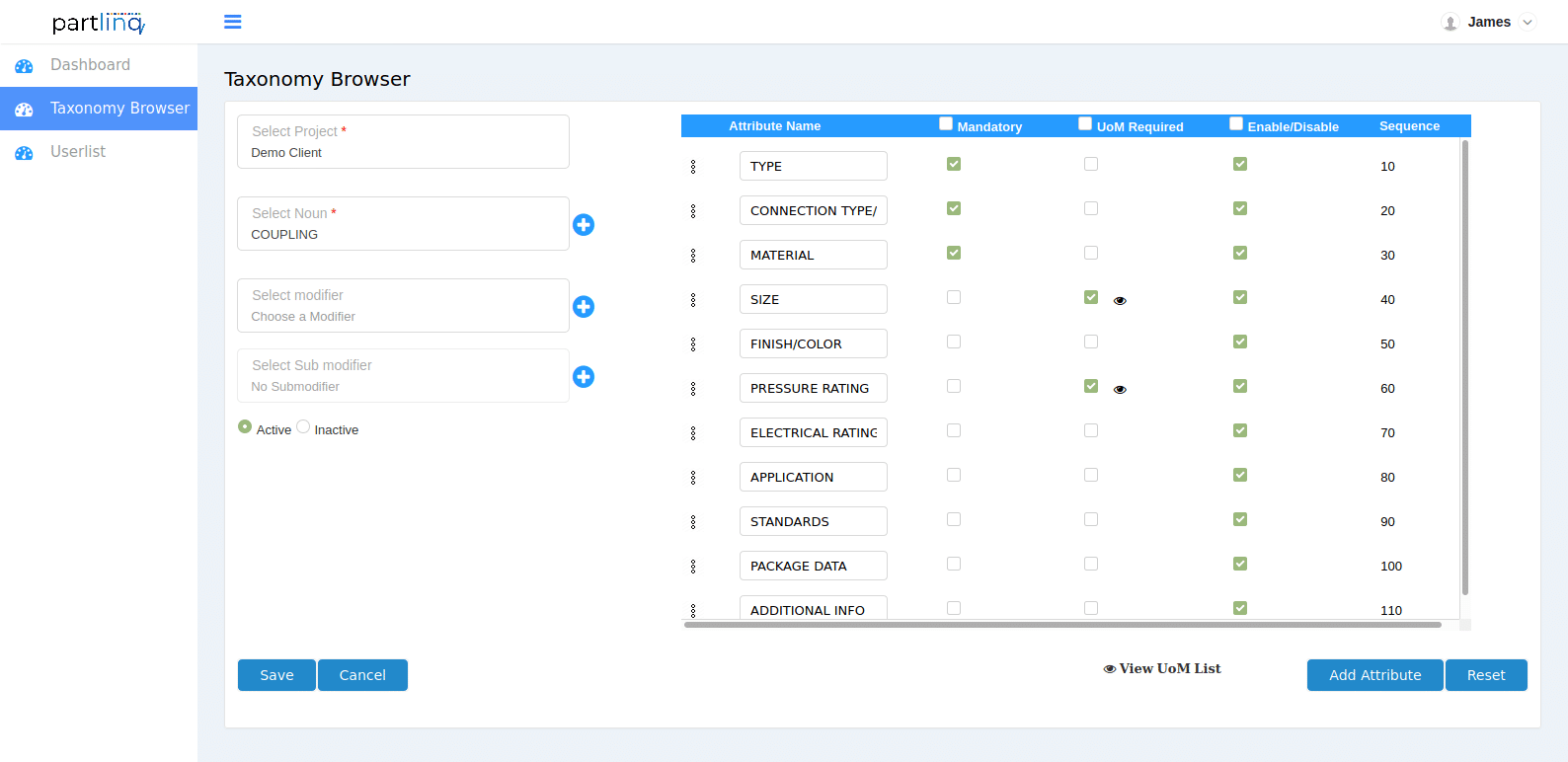Edit the MATERIAL attribute name field
The height and width of the screenshot is (762, 1568).
(x=814, y=255)
